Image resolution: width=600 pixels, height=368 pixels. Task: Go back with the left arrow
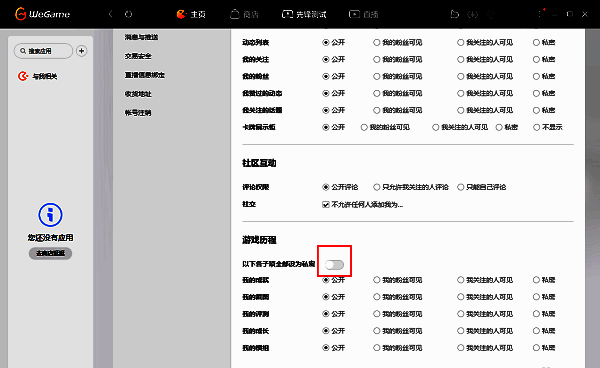point(111,14)
